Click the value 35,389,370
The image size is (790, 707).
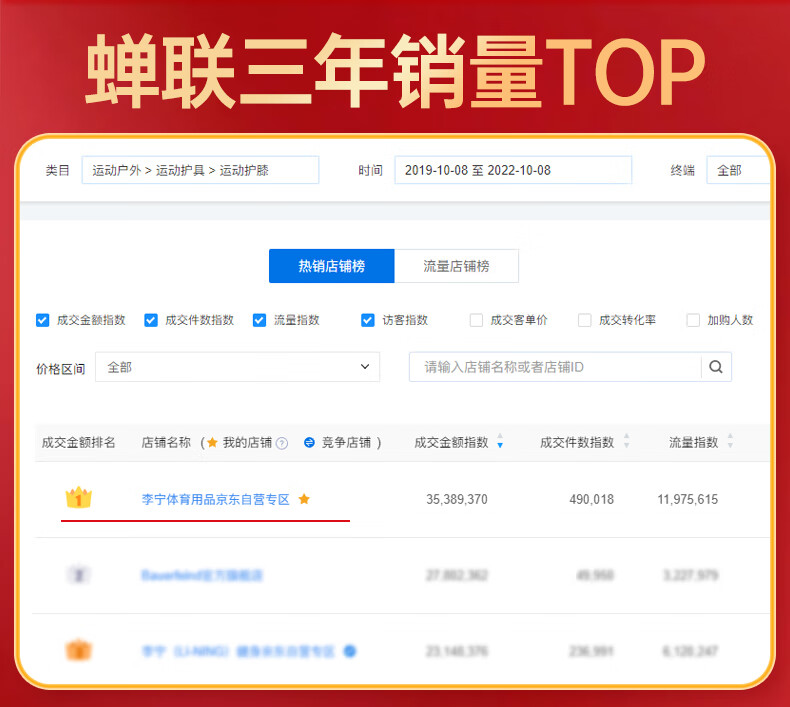click(457, 499)
